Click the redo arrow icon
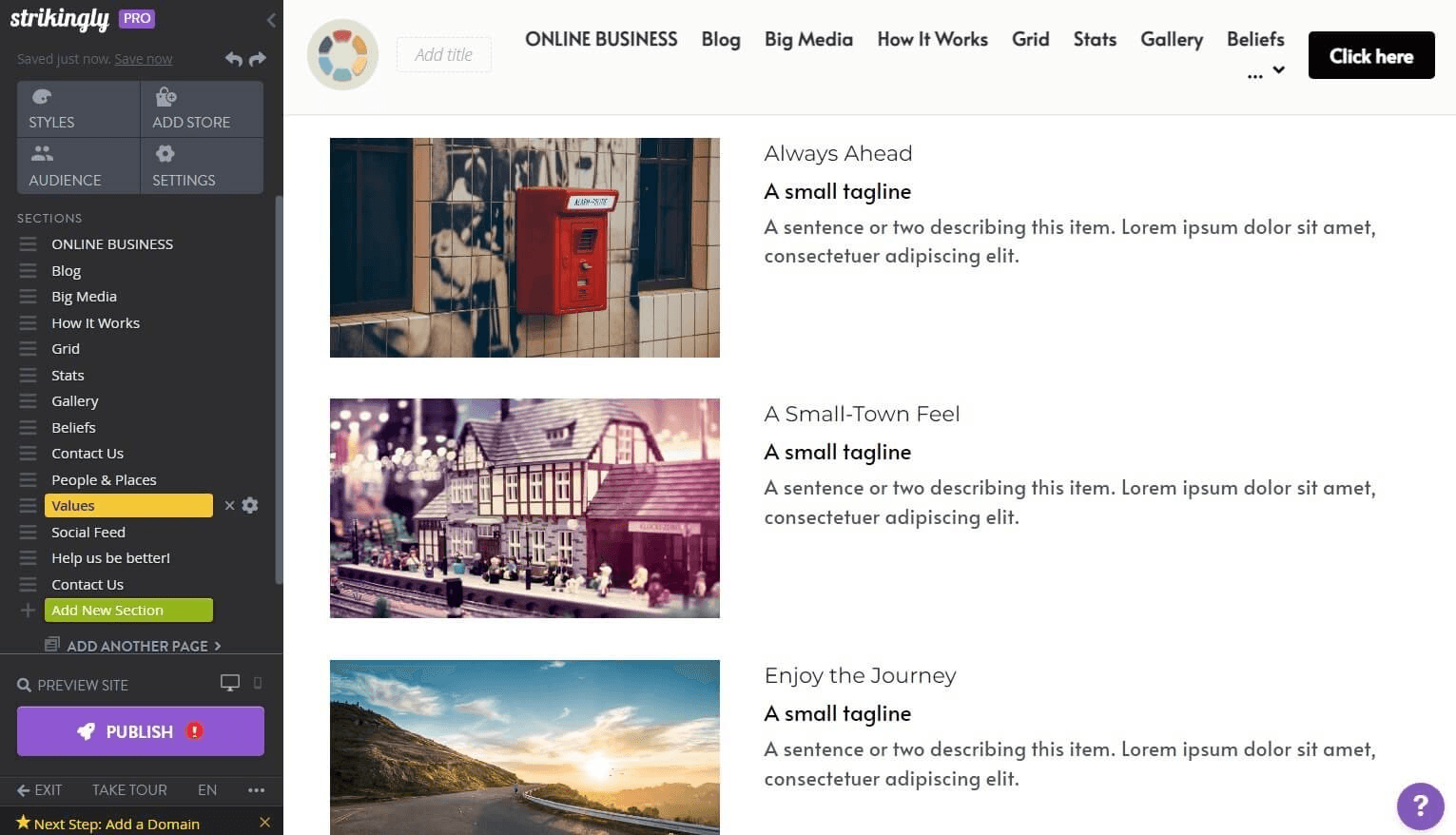This screenshot has height=835, width=1456. click(x=258, y=59)
